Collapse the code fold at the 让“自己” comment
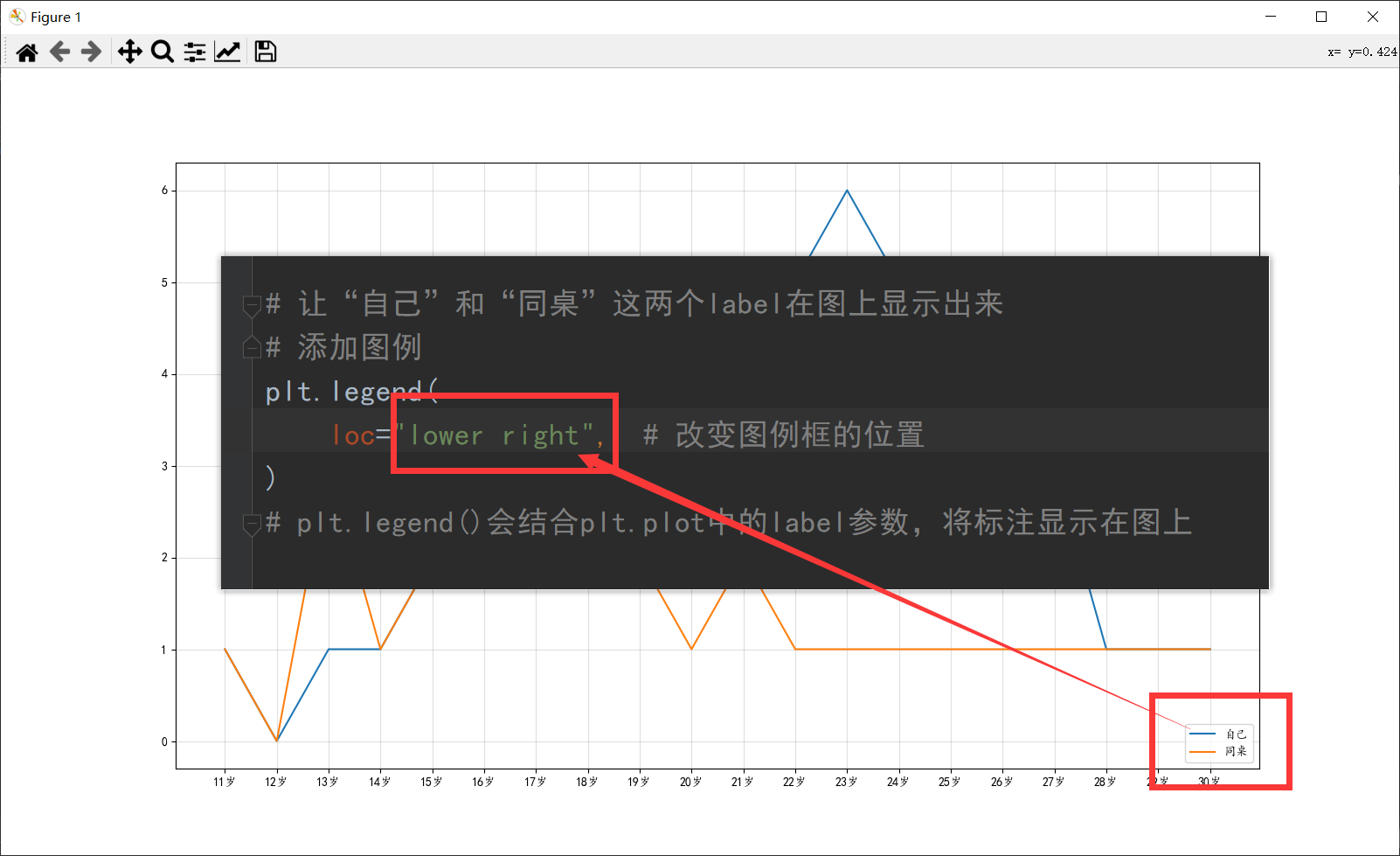This screenshot has height=856, width=1400. tap(252, 306)
